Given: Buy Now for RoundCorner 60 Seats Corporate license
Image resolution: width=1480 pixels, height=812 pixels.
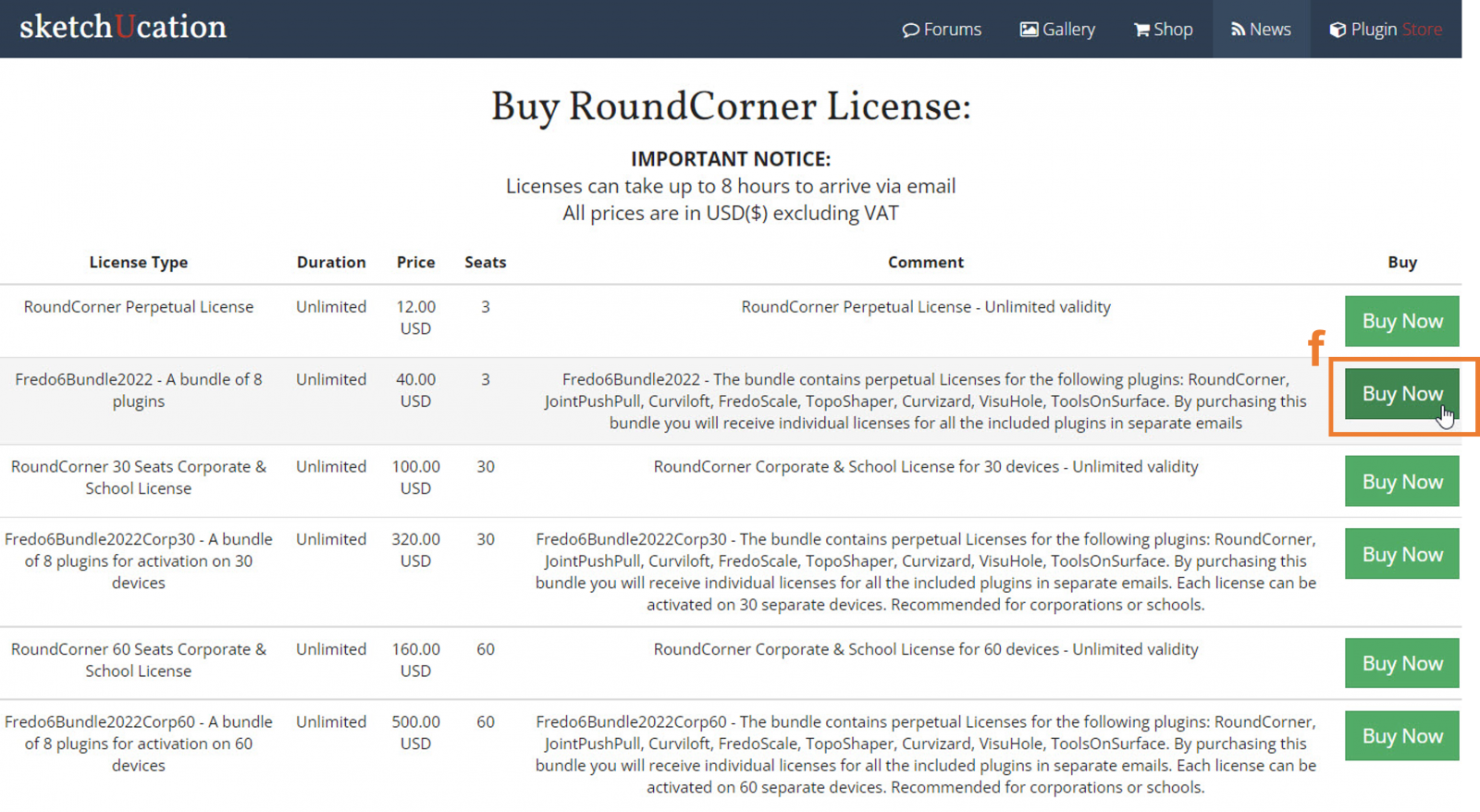Looking at the screenshot, I should 1402,663.
